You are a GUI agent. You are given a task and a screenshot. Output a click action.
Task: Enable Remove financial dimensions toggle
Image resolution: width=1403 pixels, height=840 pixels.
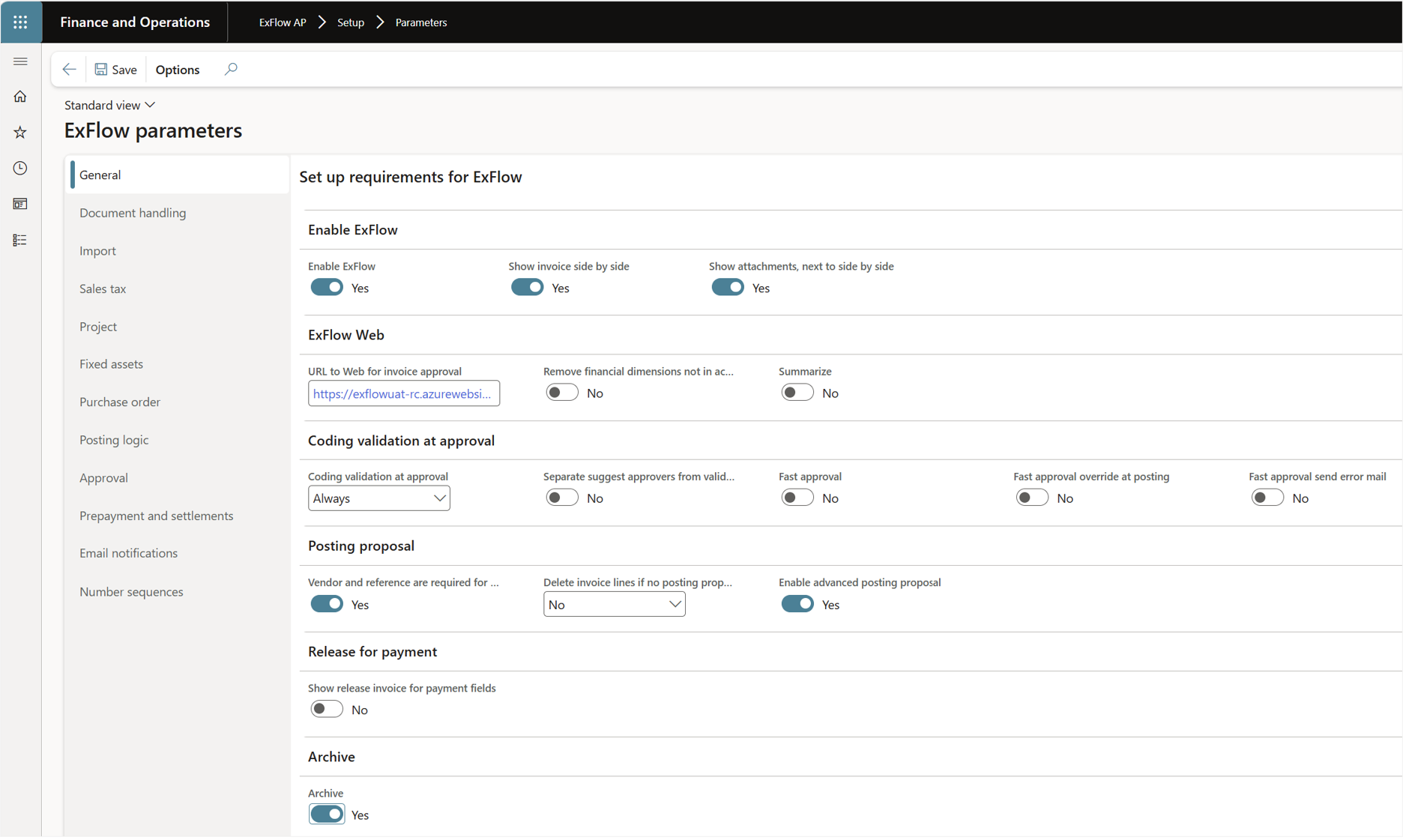(562, 393)
